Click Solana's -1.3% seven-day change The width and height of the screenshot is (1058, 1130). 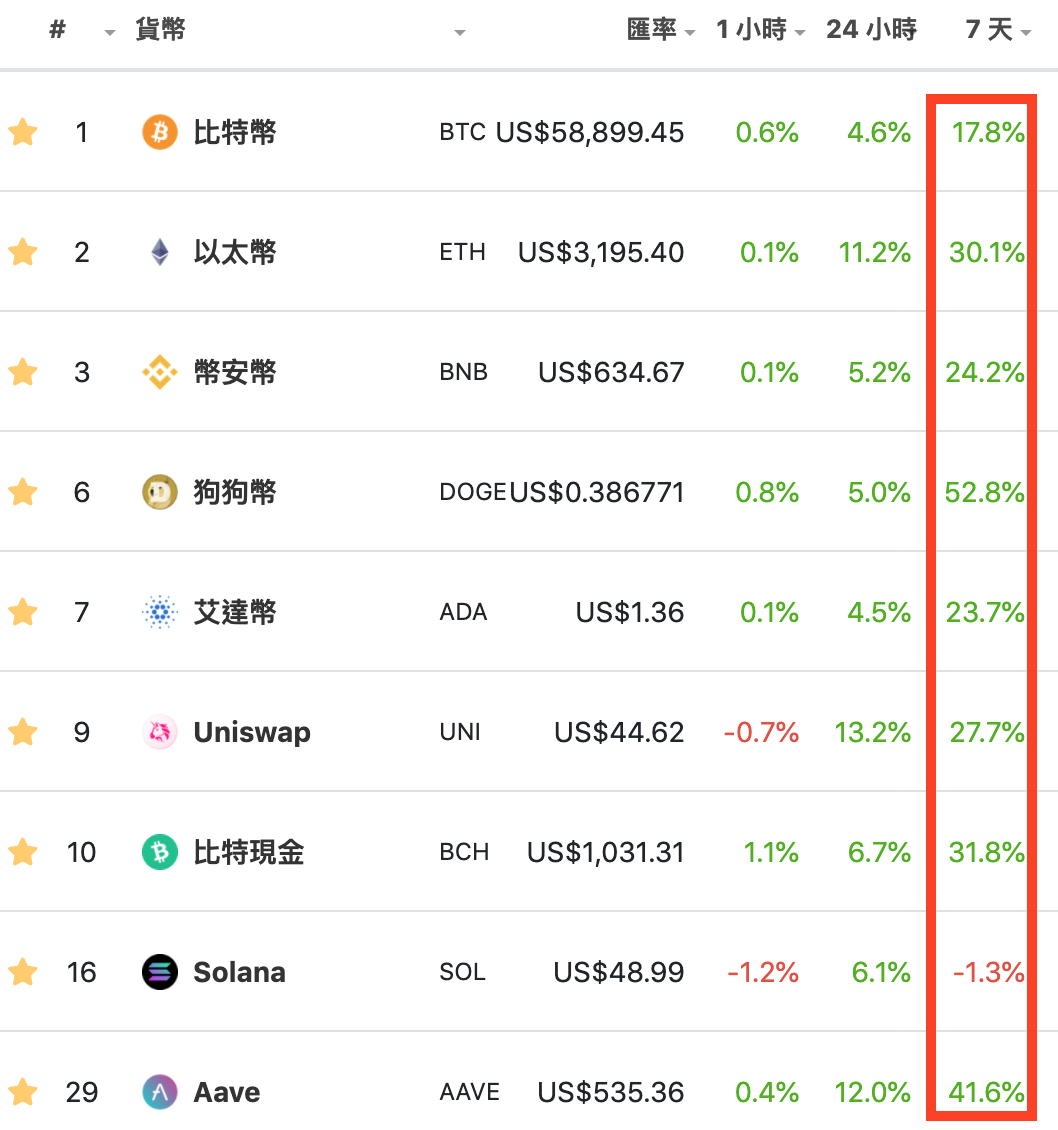988,973
